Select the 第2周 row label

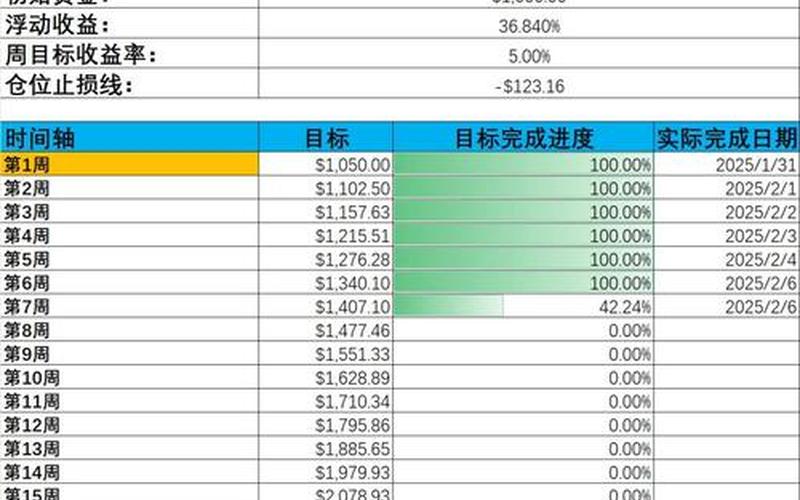(x=130, y=188)
